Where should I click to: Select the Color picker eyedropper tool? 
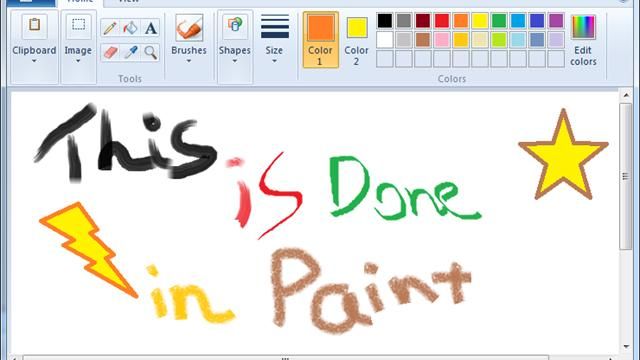pos(130,52)
